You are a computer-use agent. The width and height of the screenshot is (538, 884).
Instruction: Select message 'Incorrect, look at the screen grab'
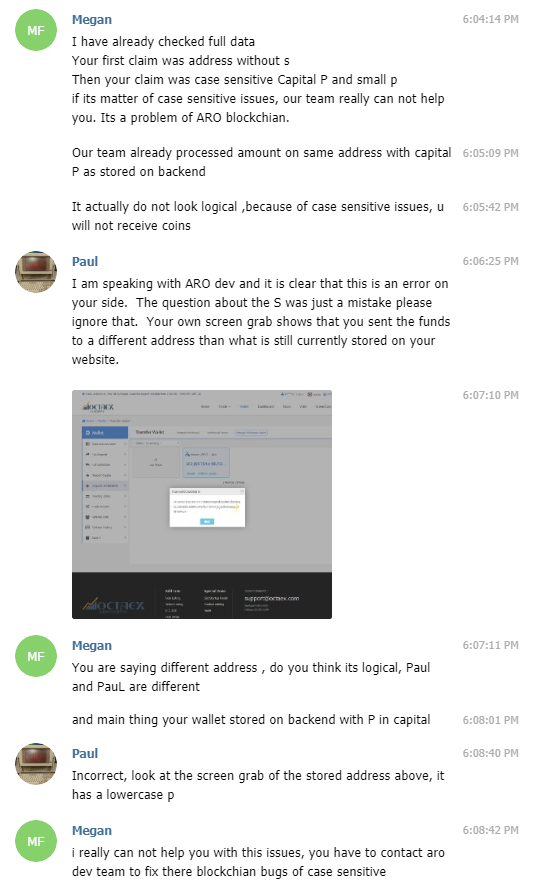[258, 785]
